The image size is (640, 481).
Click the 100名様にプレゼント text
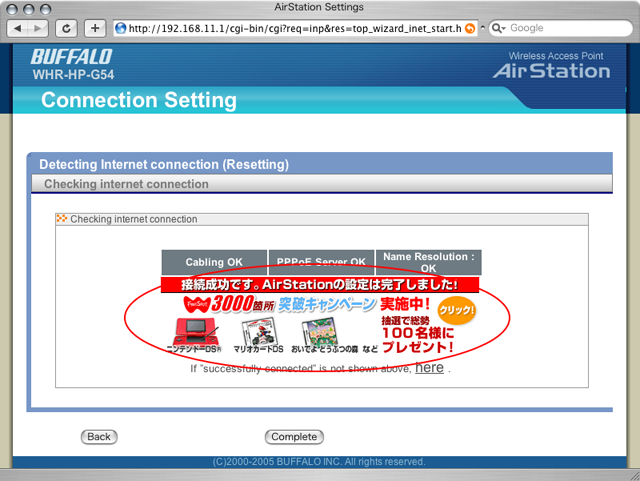[418, 340]
